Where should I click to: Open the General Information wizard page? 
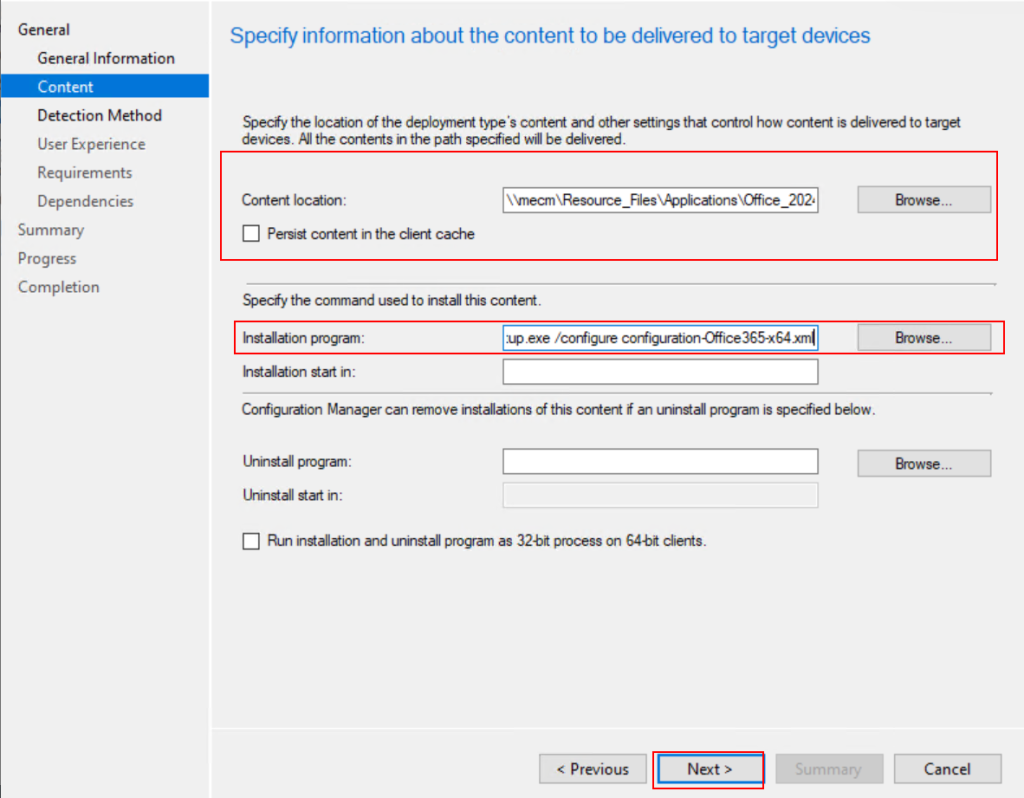106,58
